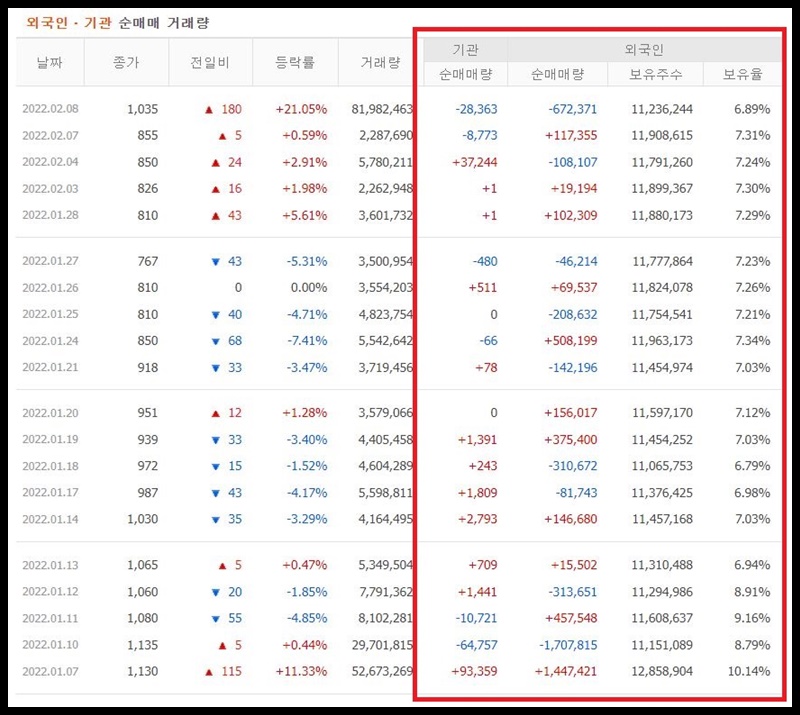Click the -64,757 institution net value
The height and width of the screenshot is (715, 800).
476,645
